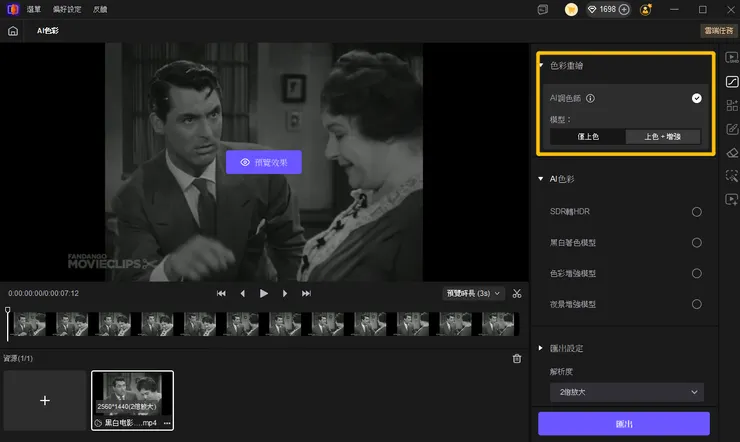Open the 雲端任務 cloud tasks button

tap(719, 31)
